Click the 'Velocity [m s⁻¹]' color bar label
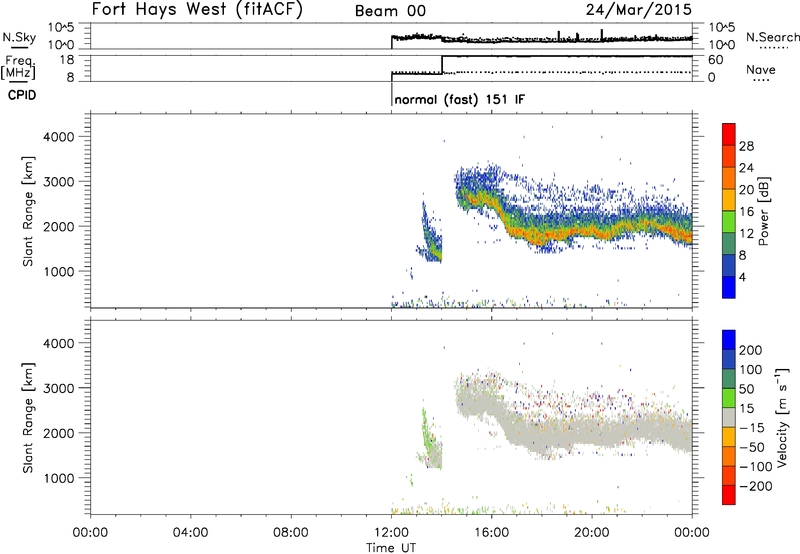800x554 pixels. (782, 418)
